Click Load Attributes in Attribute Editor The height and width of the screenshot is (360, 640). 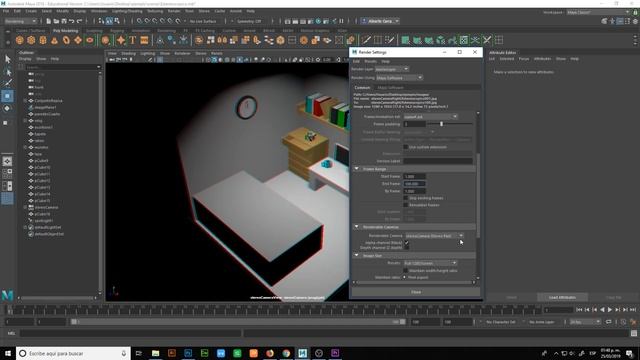562,297
